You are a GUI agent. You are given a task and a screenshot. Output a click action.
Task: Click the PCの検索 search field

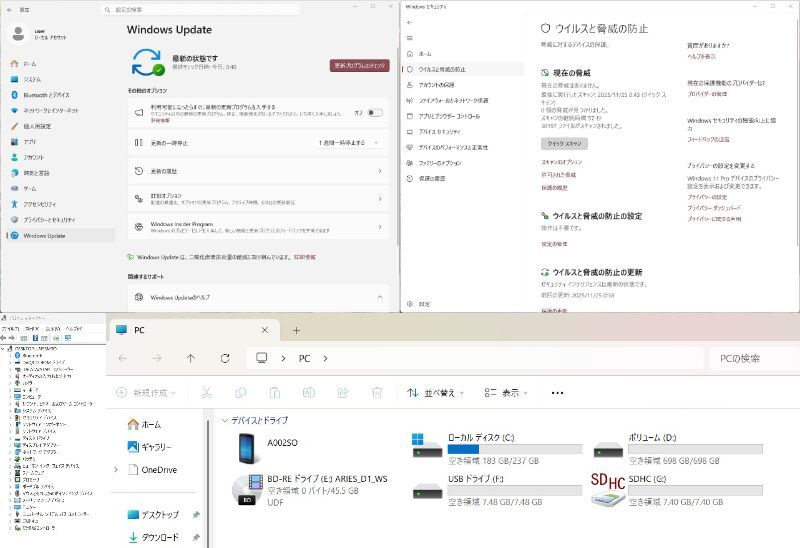tap(754, 359)
